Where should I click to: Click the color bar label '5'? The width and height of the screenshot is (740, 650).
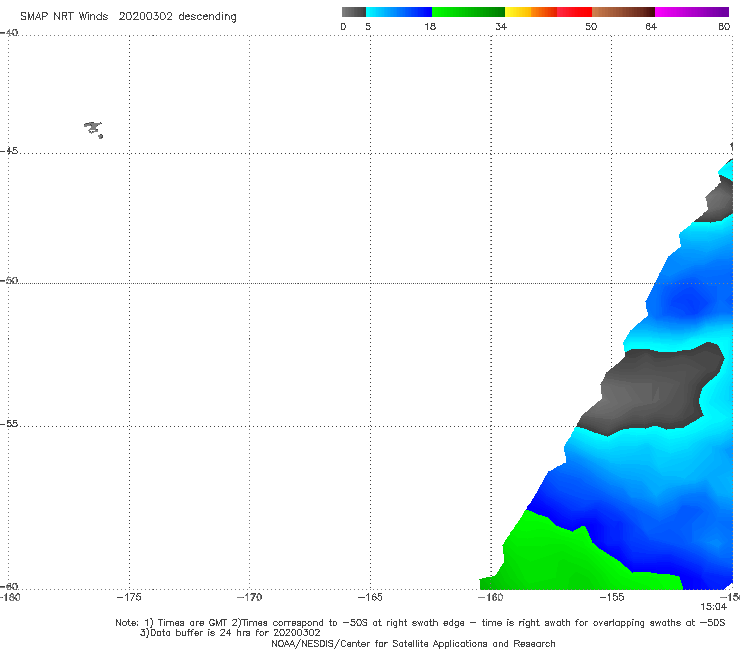368,27
